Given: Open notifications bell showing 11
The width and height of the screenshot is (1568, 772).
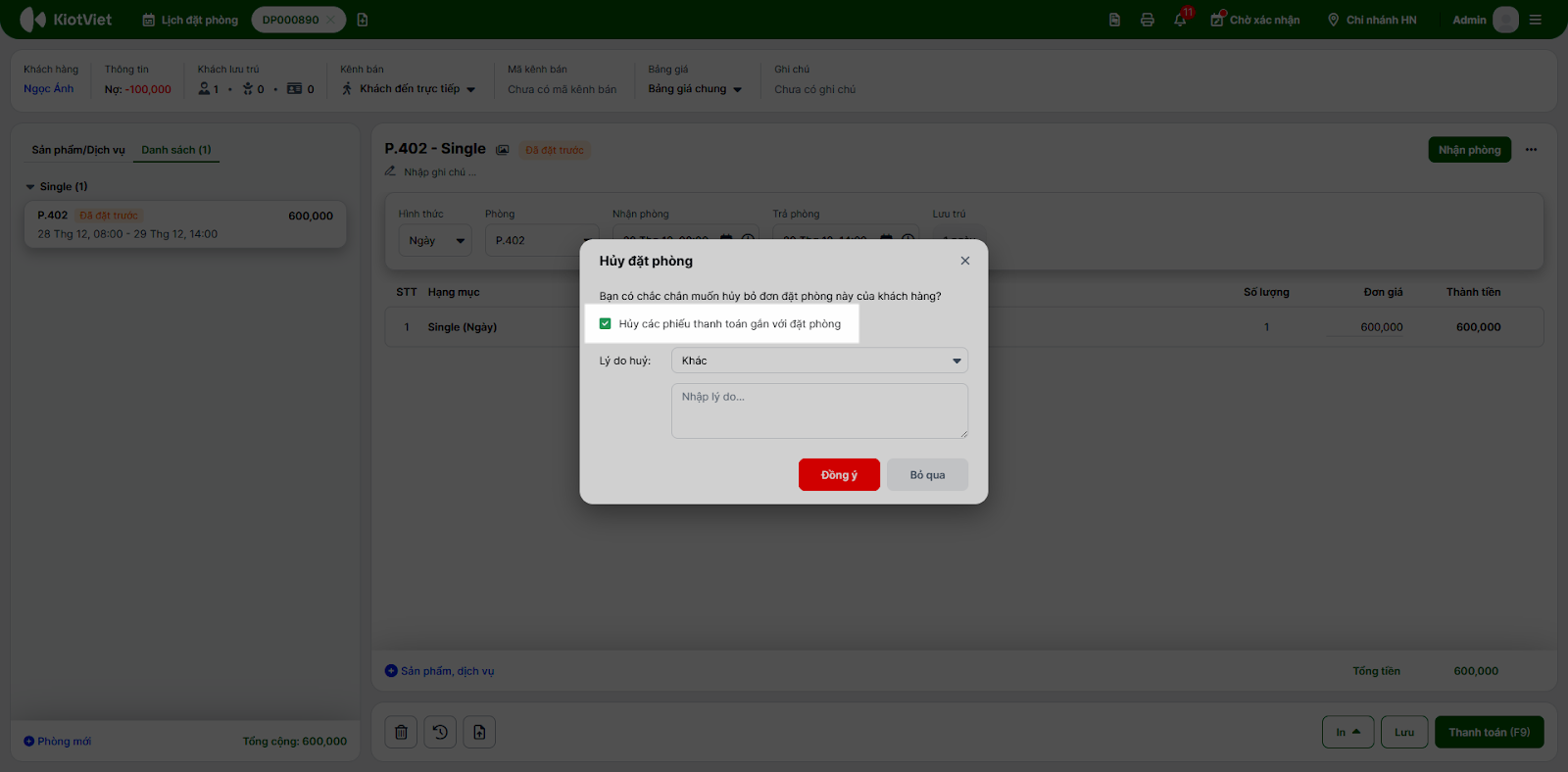Looking at the screenshot, I should coord(1180,20).
